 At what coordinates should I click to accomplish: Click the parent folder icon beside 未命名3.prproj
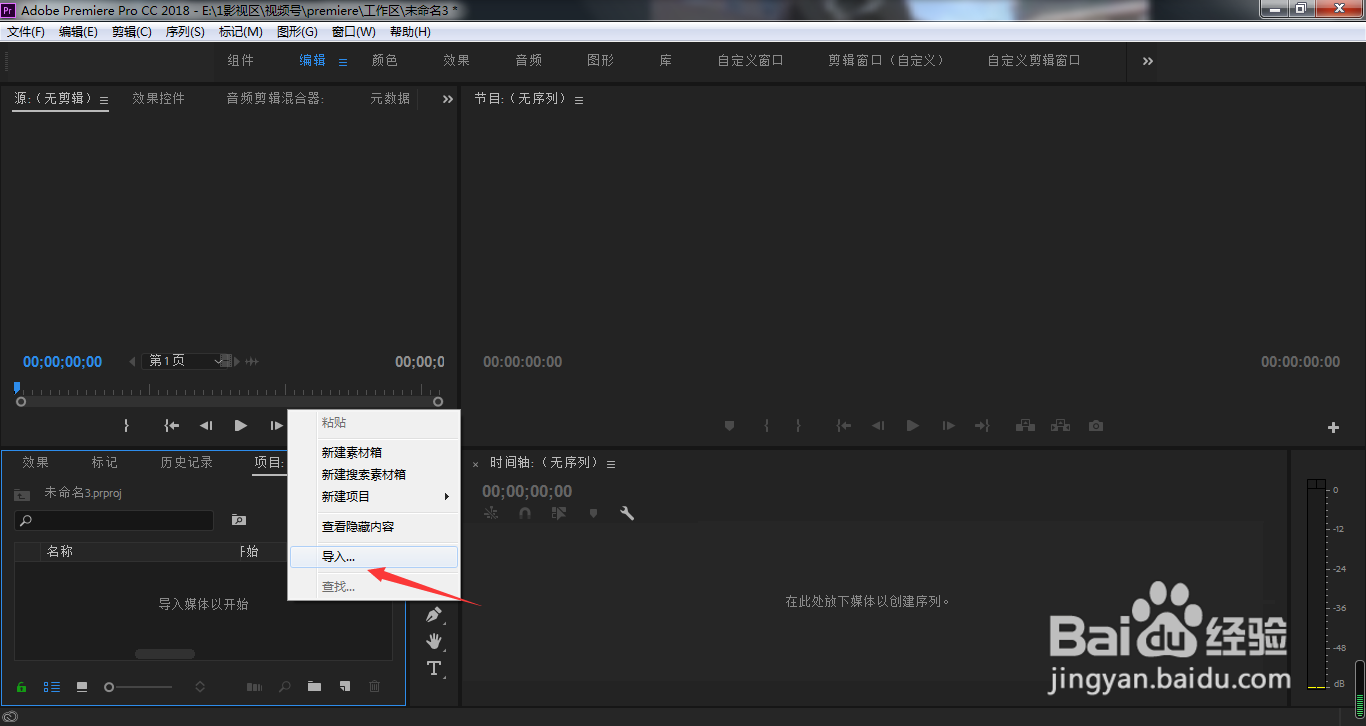[x=22, y=494]
